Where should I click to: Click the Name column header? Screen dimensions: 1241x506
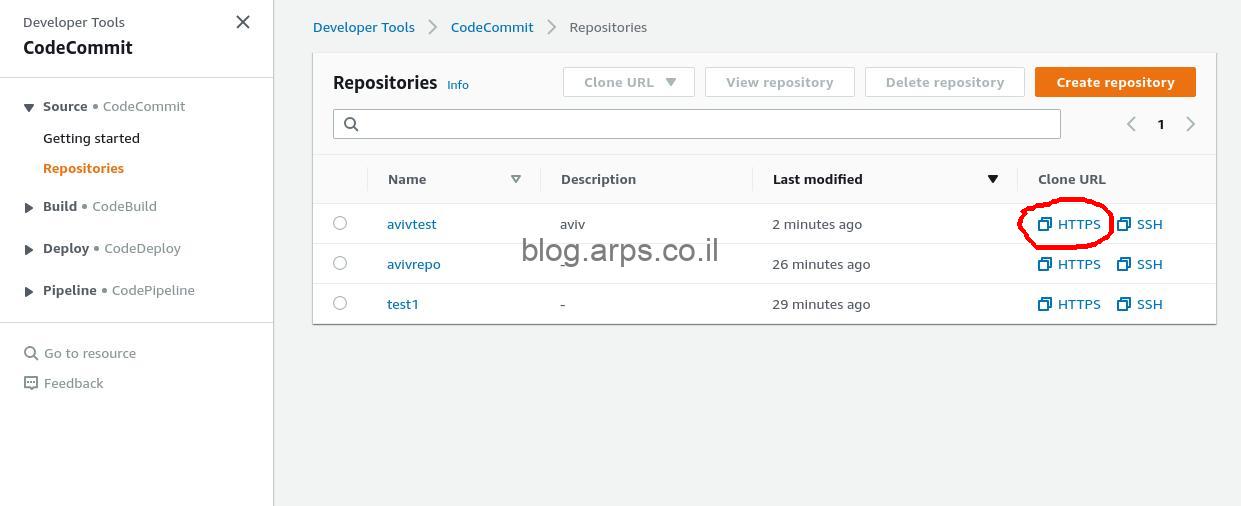407,179
